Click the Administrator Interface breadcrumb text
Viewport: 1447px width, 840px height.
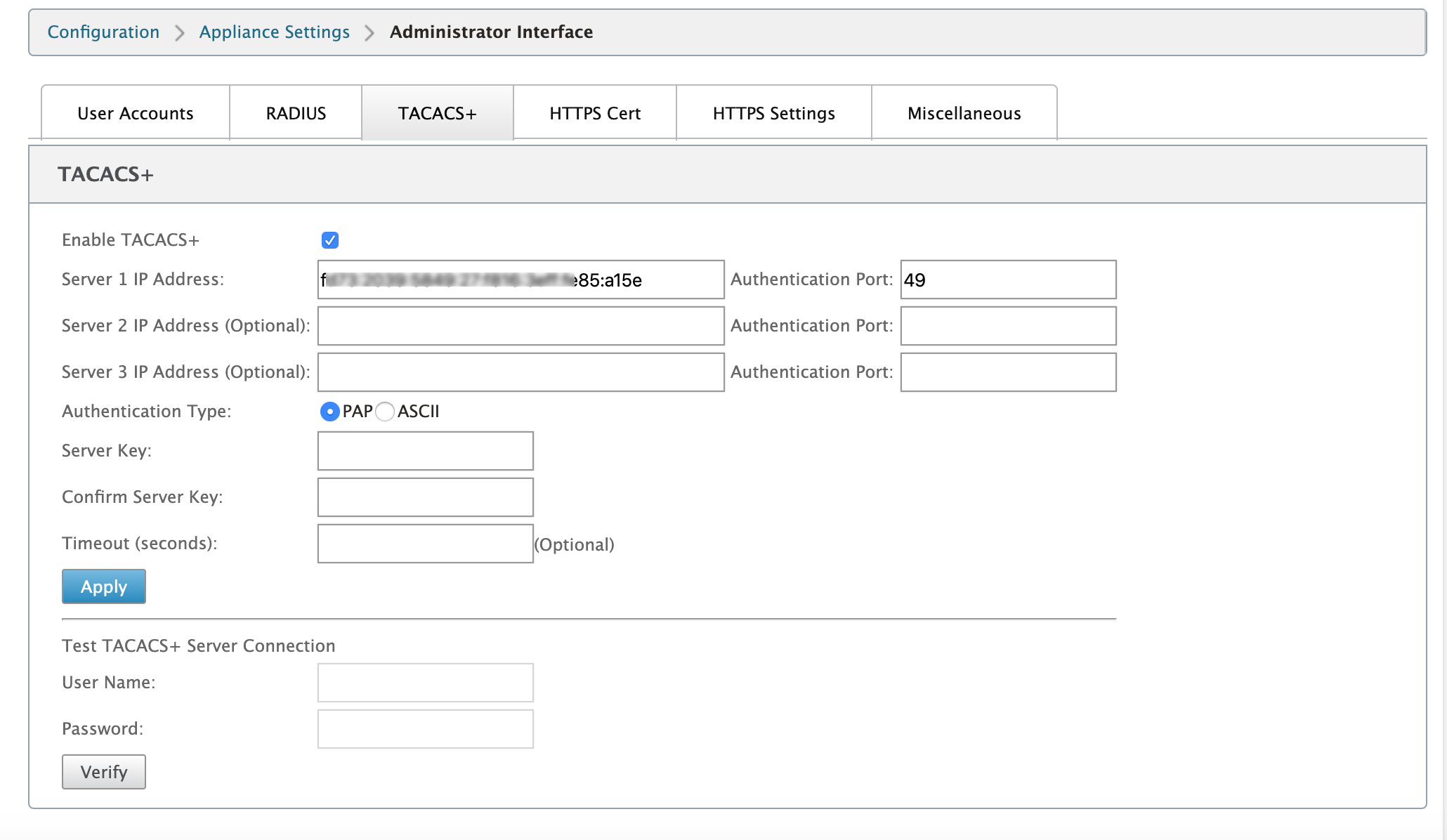[x=491, y=32]
